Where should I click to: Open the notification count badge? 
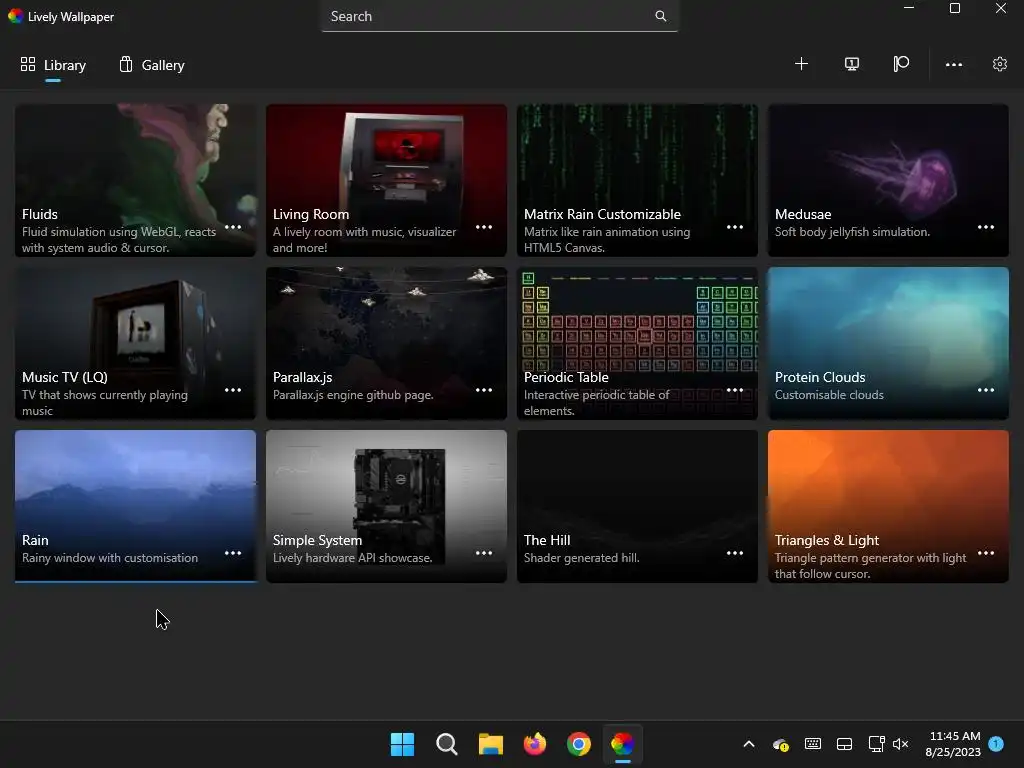coord(996,744)
